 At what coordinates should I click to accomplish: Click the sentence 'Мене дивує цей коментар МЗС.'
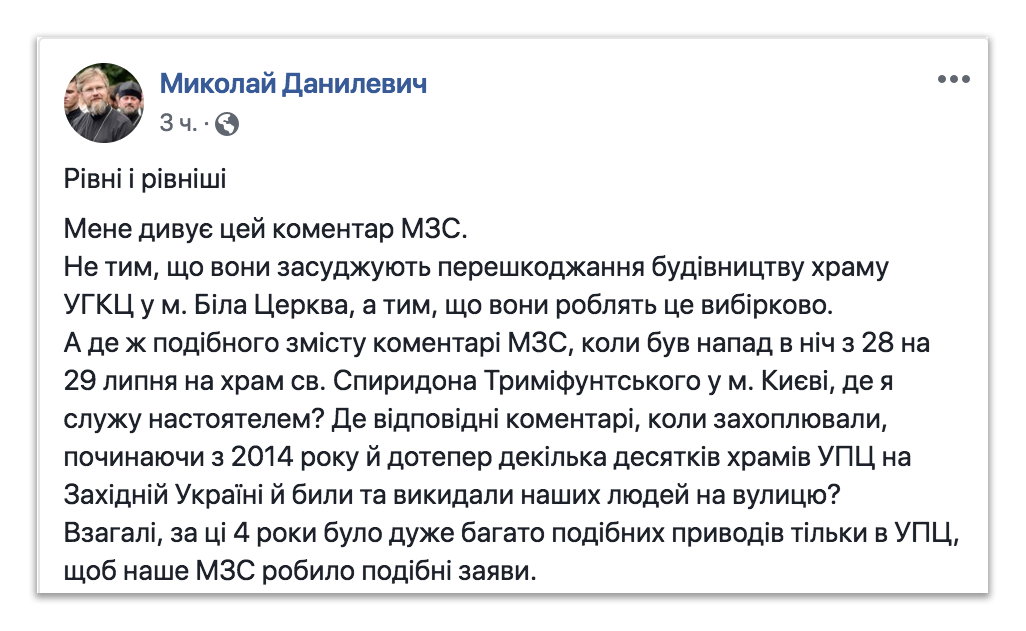point(266,229)
